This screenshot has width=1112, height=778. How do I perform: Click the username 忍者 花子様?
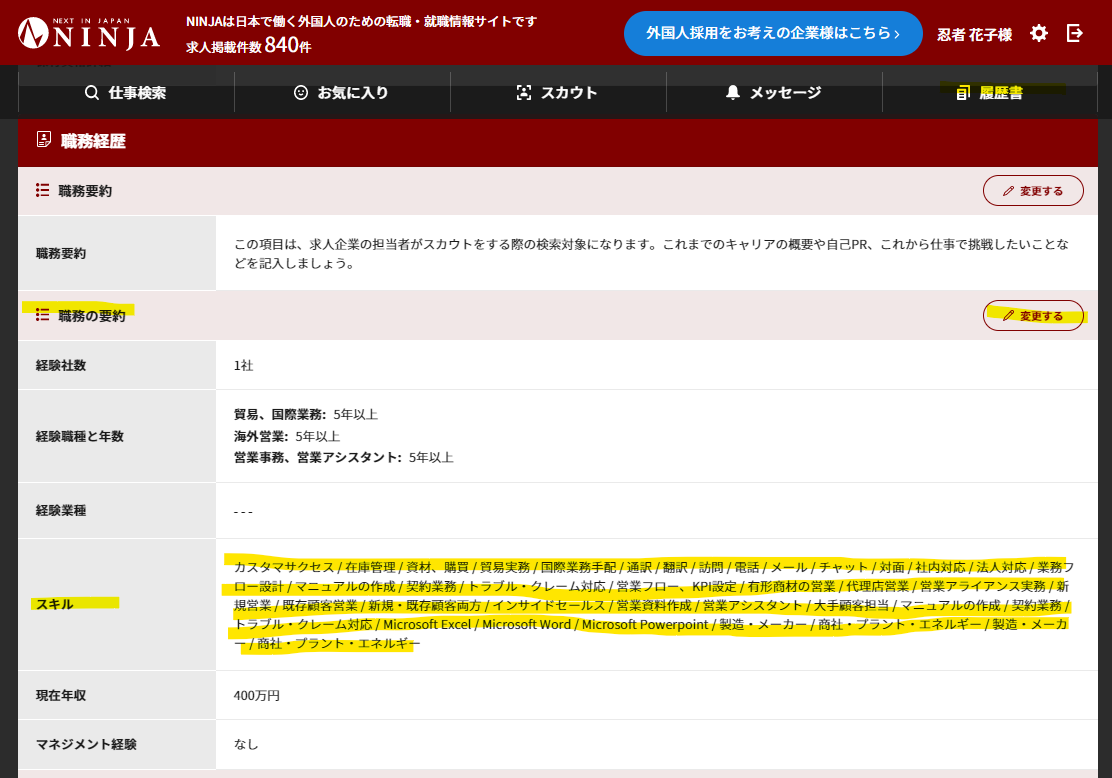click(974, 34)
